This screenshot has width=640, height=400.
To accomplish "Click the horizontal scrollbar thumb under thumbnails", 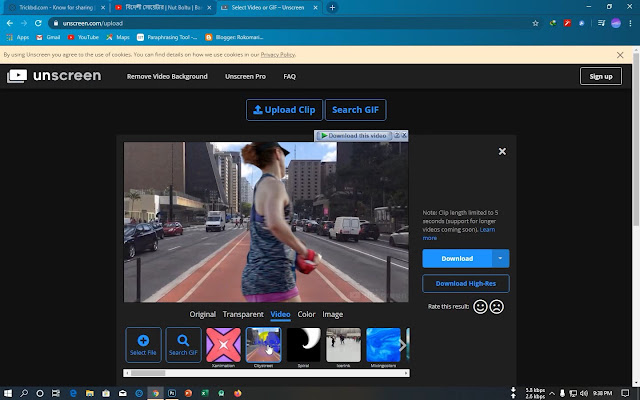I will 148,373.
